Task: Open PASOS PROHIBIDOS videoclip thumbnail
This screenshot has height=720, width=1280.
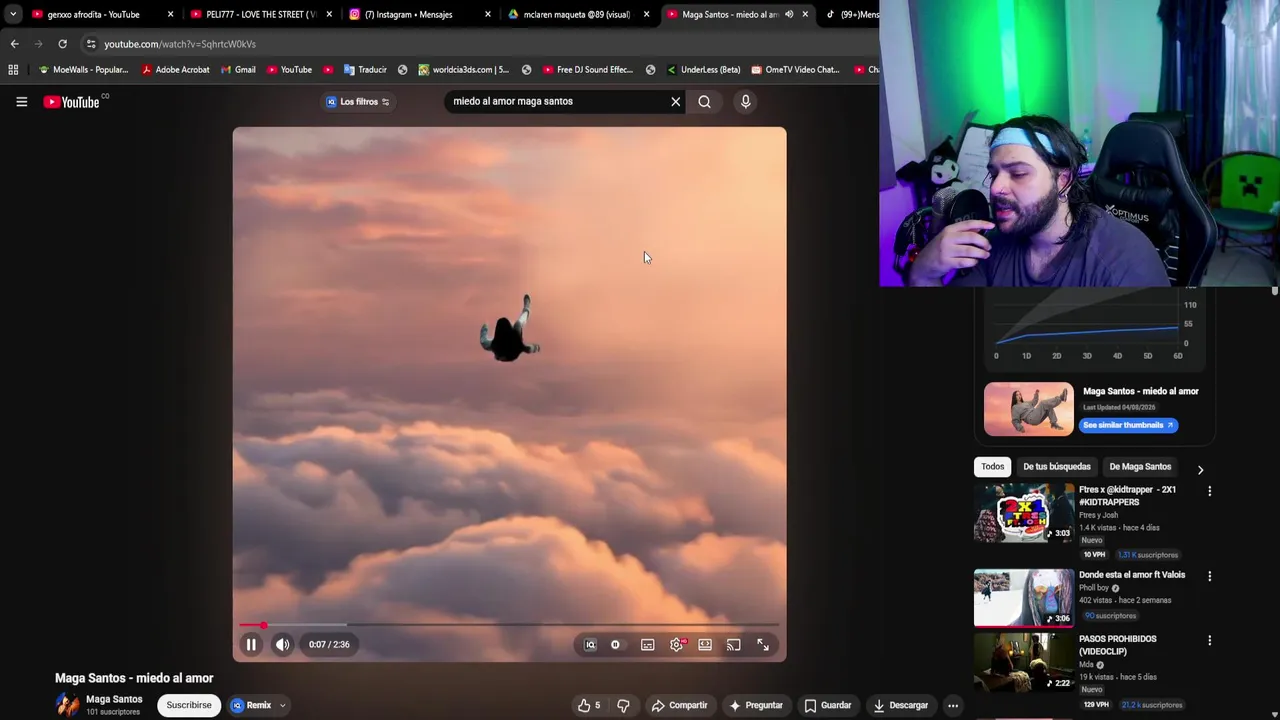Action: (x=1023, y=662)
